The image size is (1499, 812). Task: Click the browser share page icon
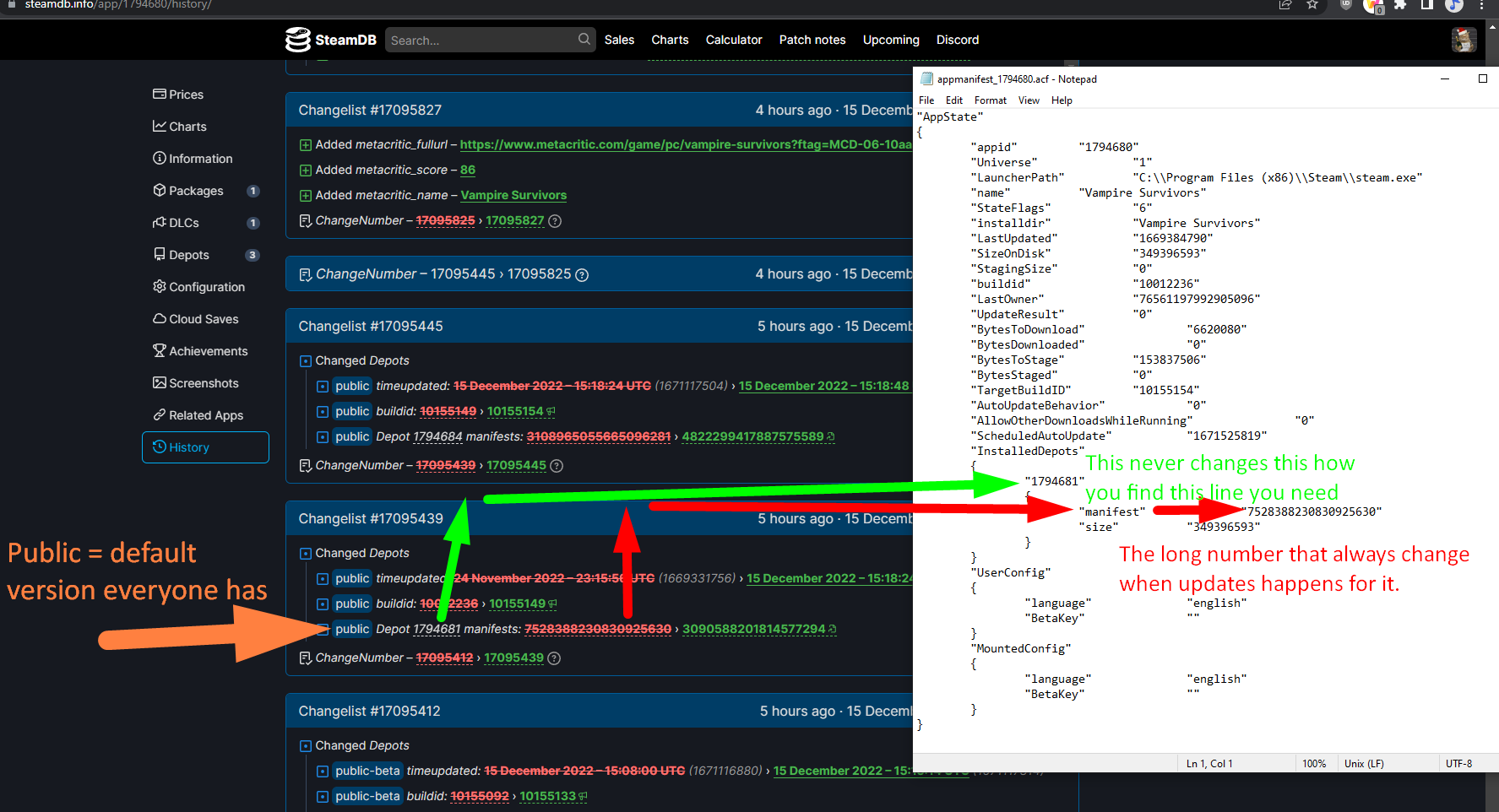(1285, 5)
